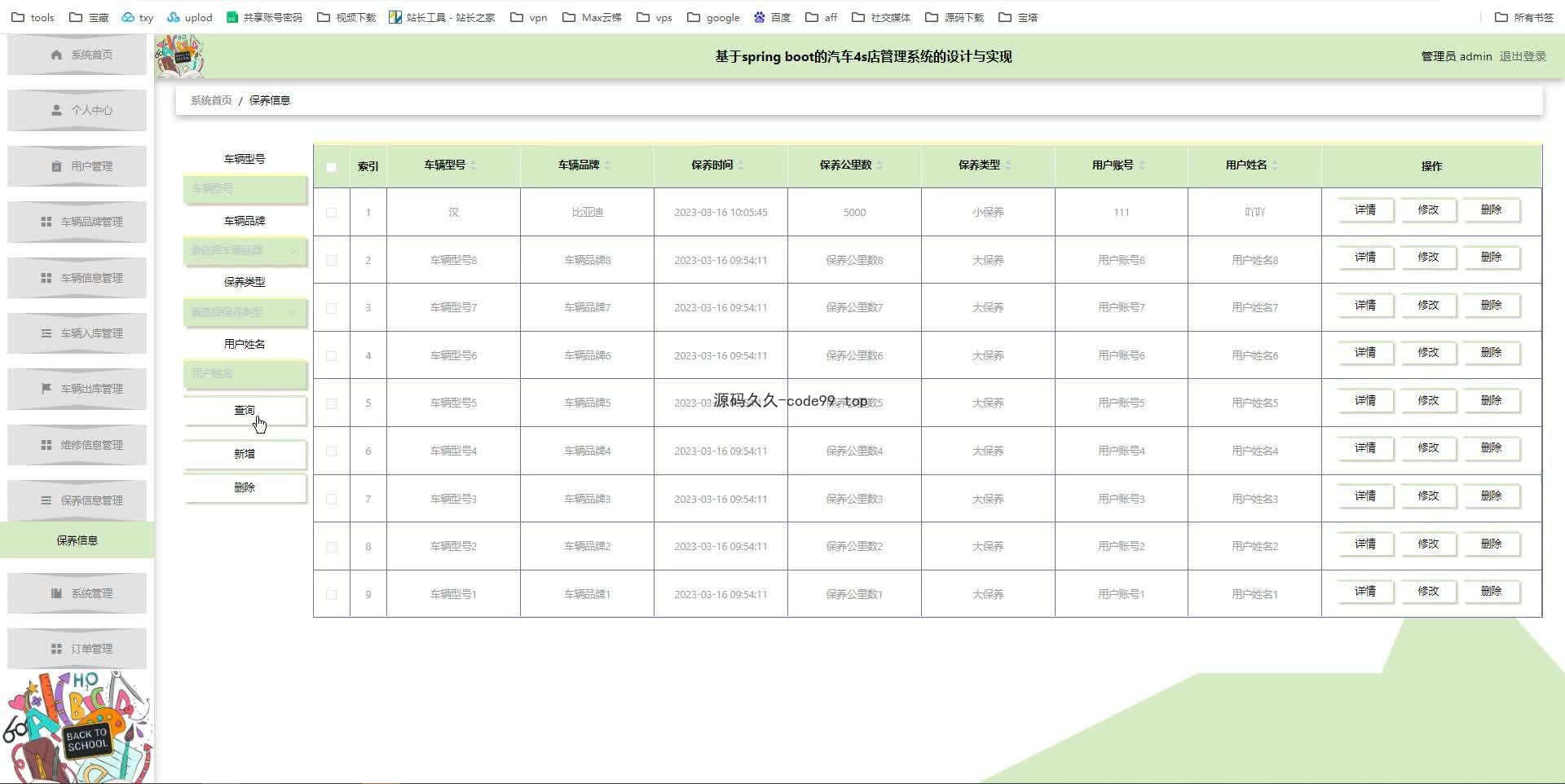
Task: Toggle the select-all checkbox in table header
Action: coord(331,167)
